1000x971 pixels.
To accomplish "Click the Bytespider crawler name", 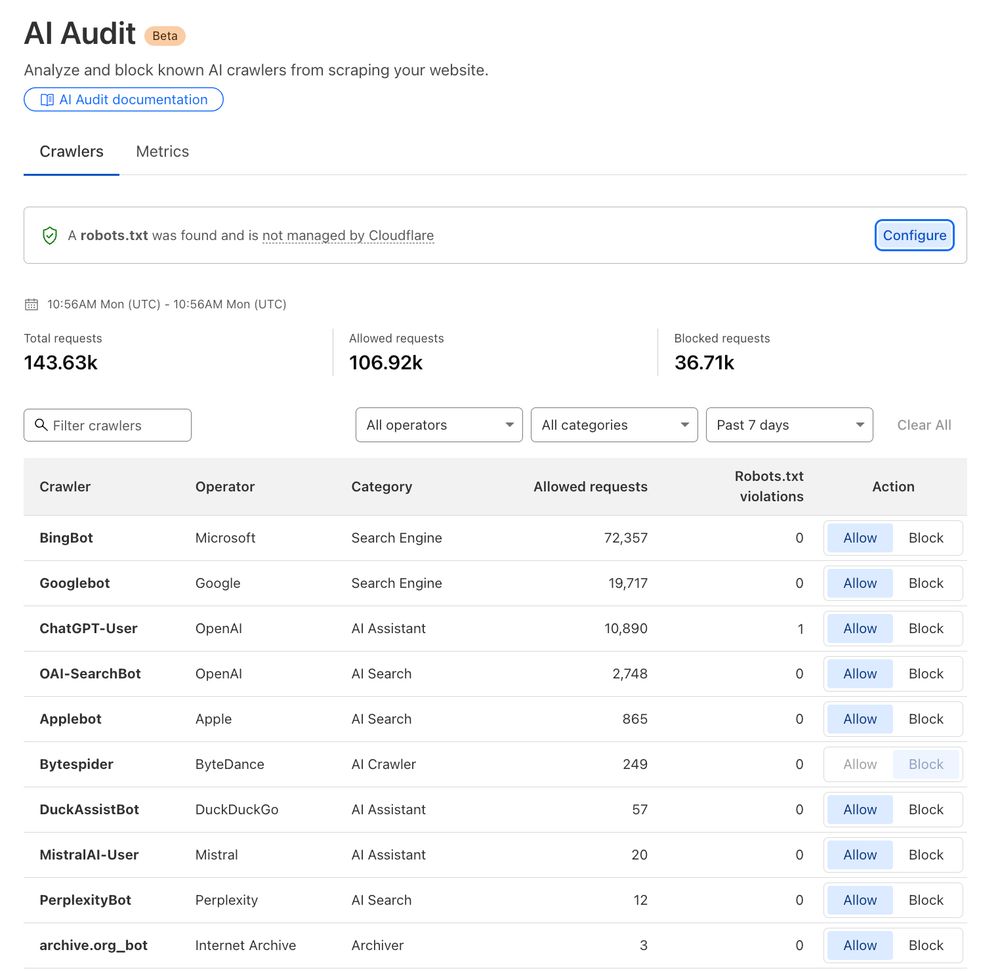I will [x=77, y=764].
